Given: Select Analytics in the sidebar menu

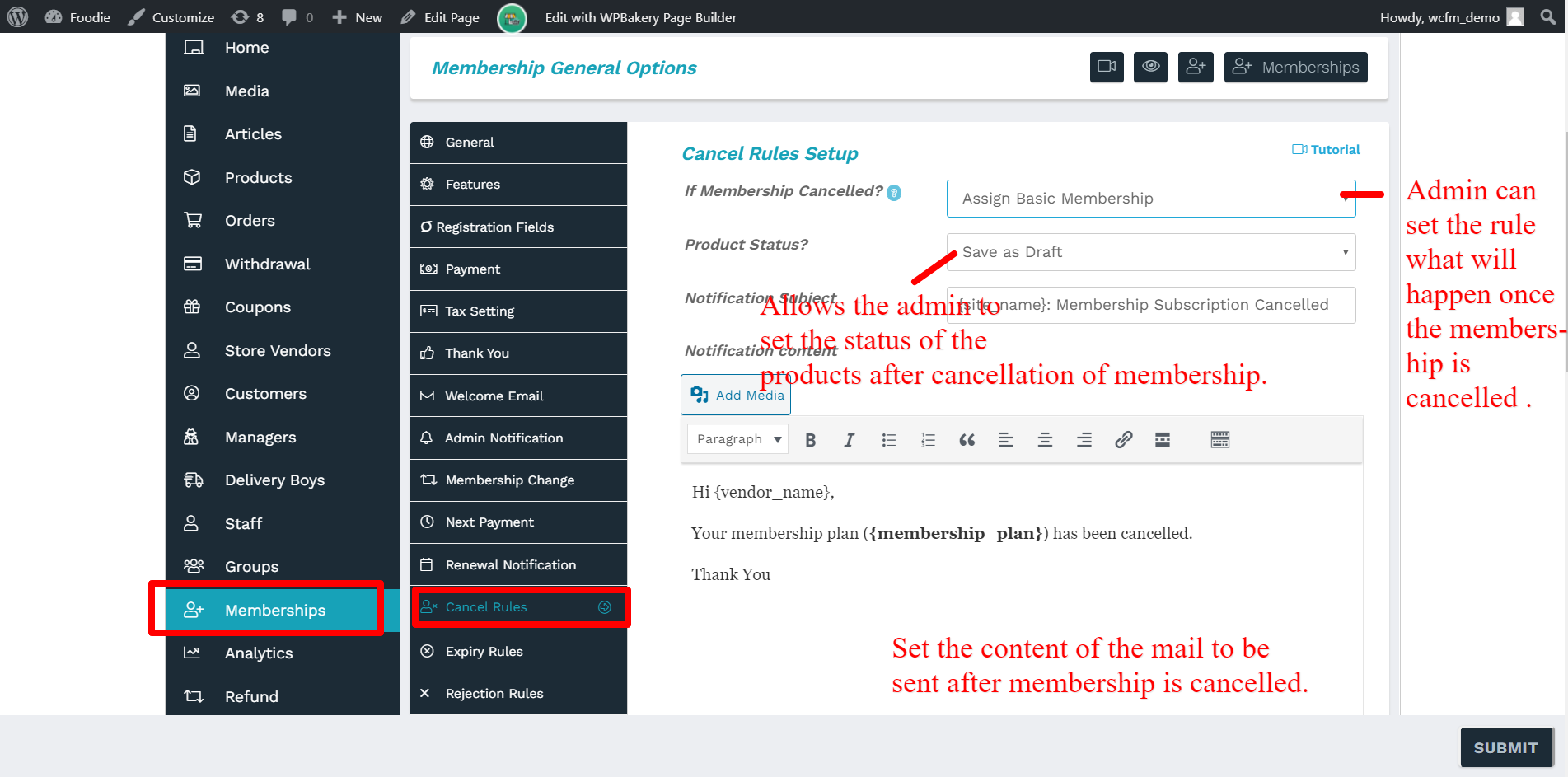Looking at the screenshot, I should [x=259, y=653].
